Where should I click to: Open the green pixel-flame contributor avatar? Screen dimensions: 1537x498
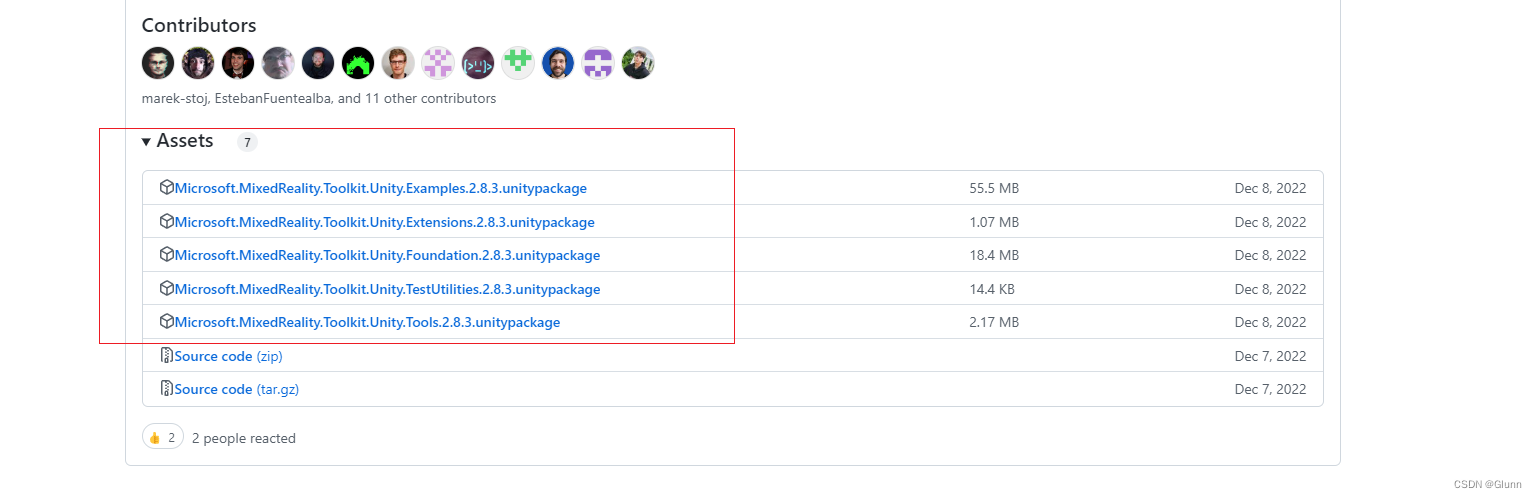click(x=358, y=63)
